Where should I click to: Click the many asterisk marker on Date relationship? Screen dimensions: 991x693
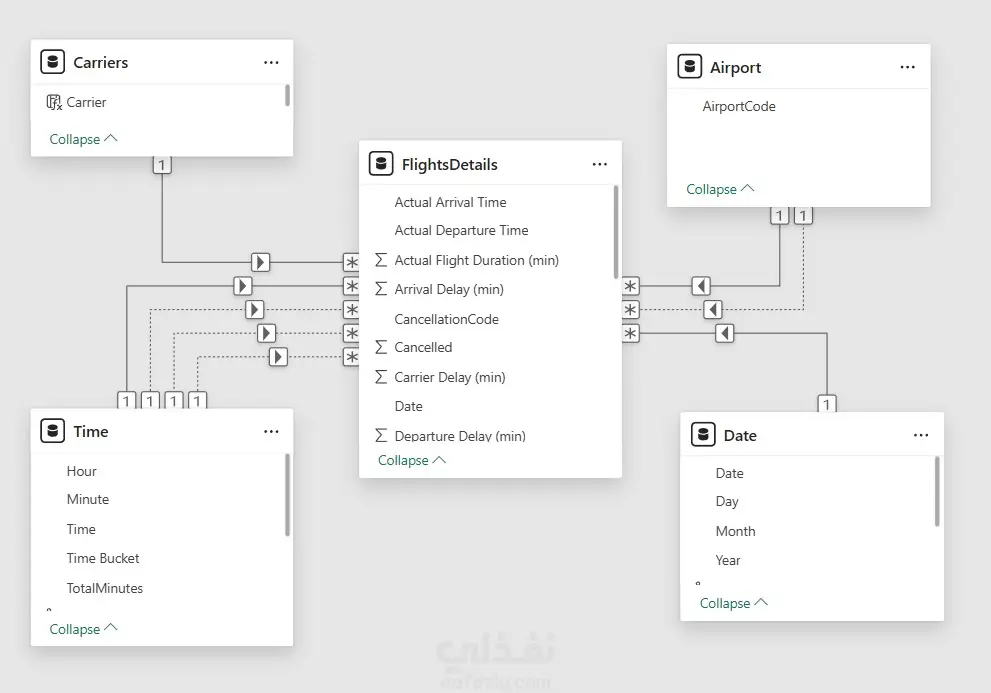click(630, 333)
